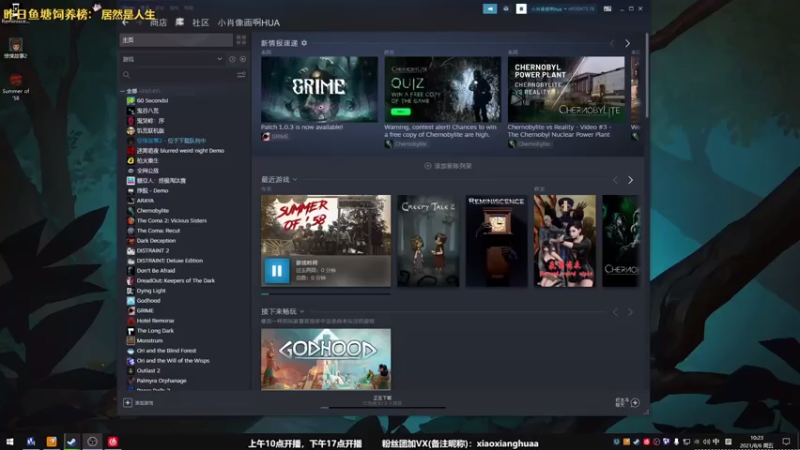Expand the 游戏 category dropdown
Screen dimensions: 800x450
(x=220, y=59)
